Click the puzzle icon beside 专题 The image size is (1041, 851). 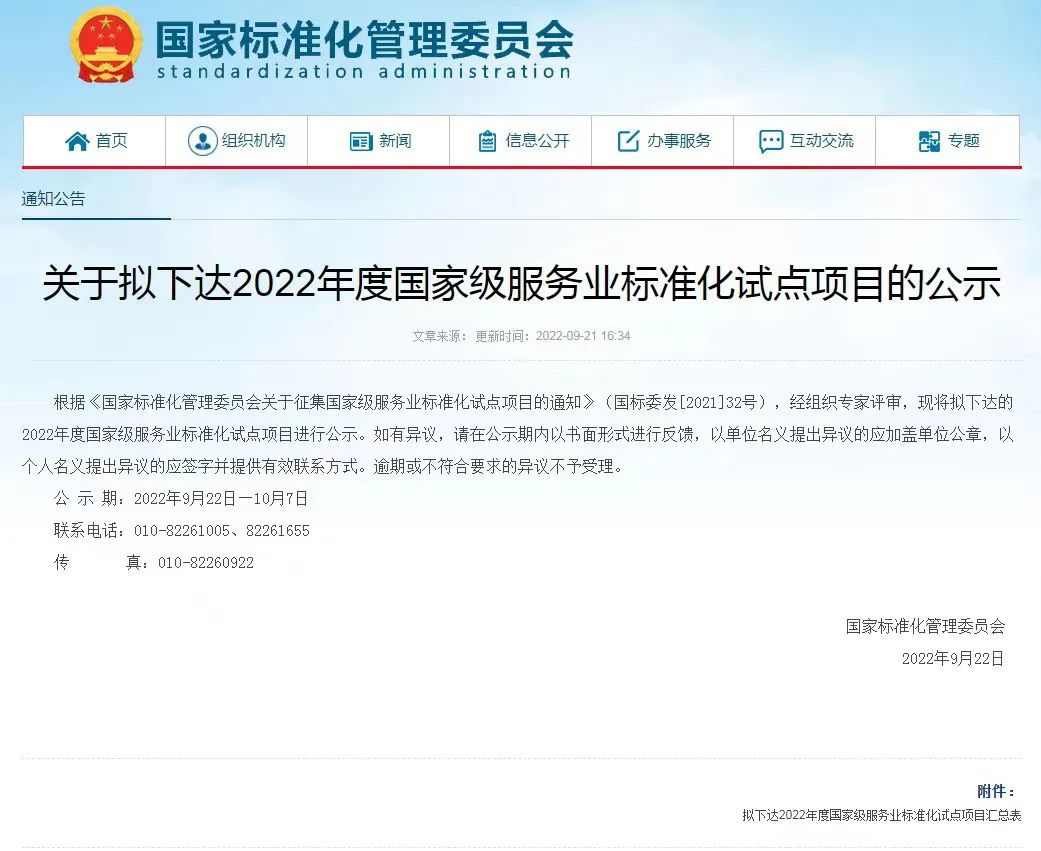coord(929,141)
